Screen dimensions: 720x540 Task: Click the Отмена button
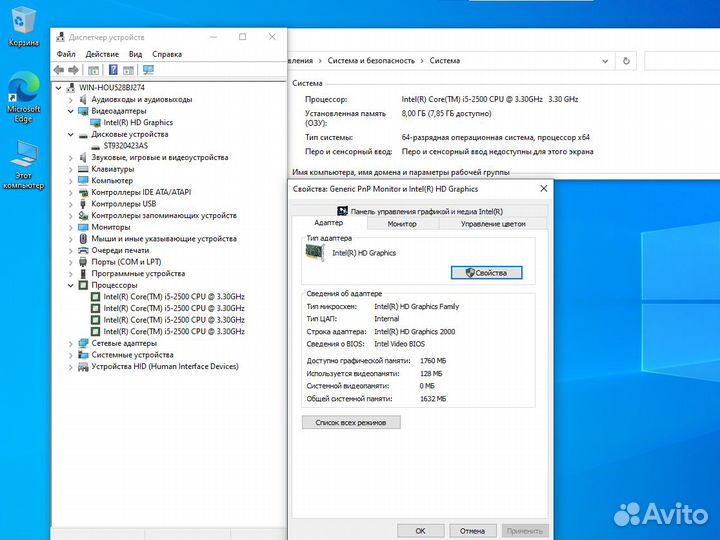click(x=472, y=531)
